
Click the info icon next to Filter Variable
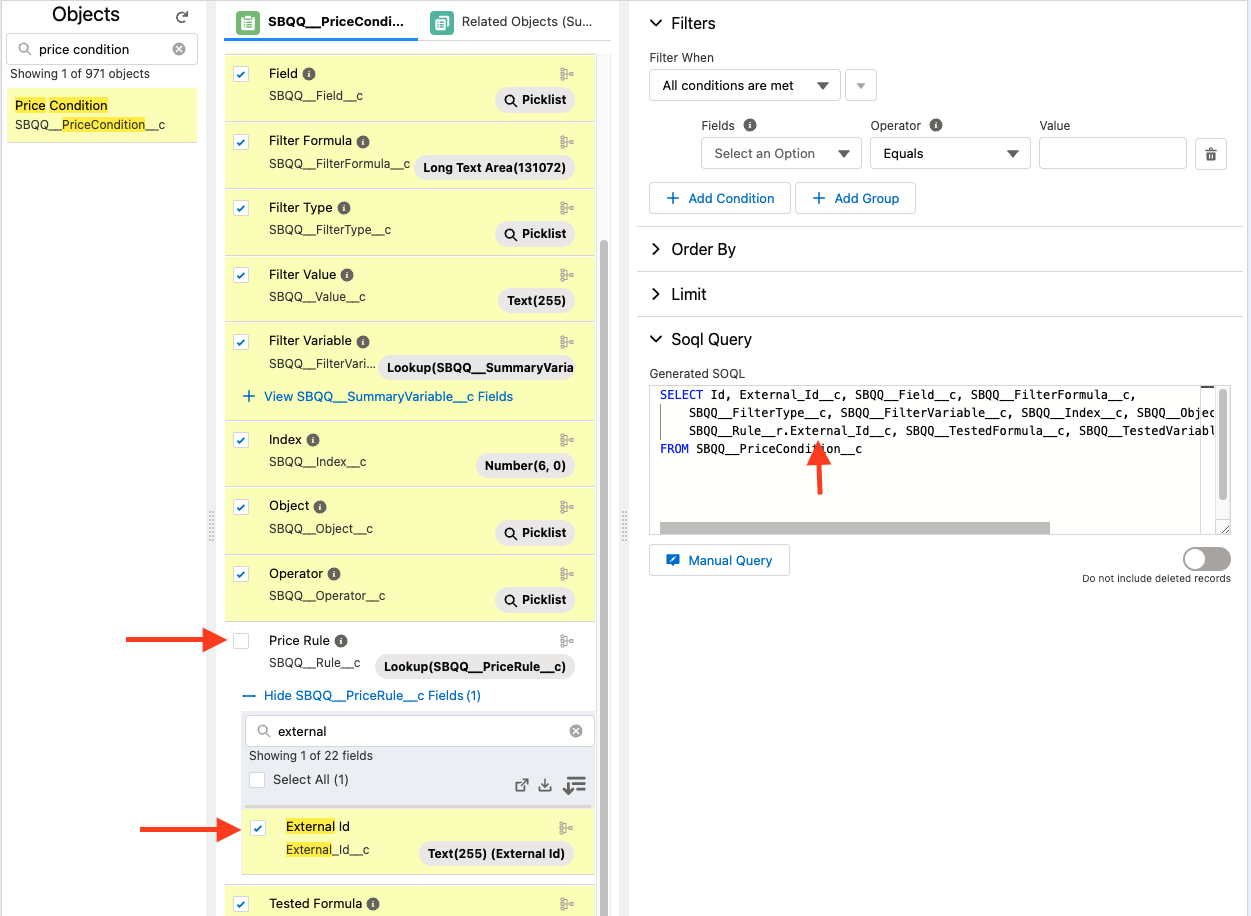coord(363,342)
